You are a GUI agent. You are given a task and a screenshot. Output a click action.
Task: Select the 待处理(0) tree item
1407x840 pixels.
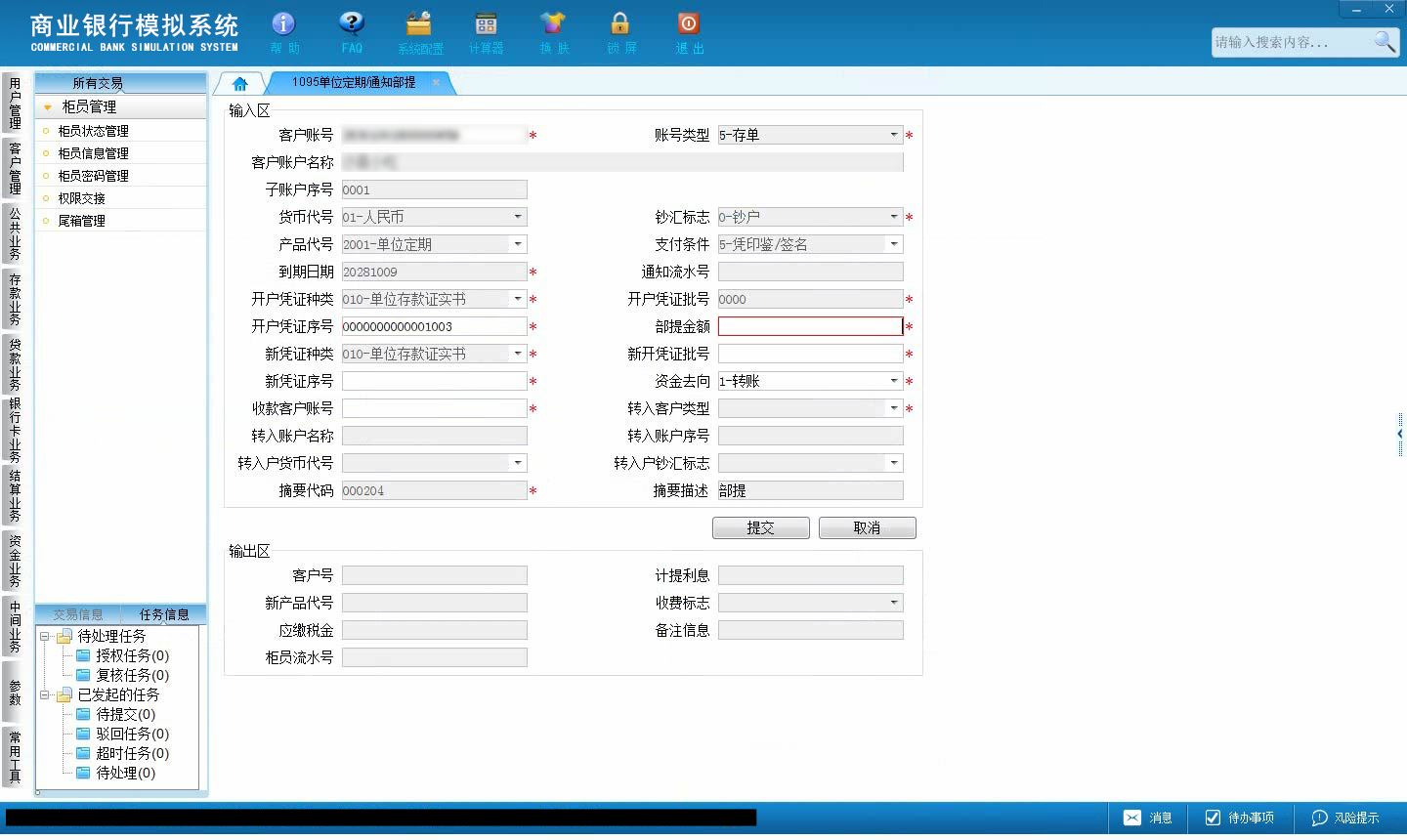click(116, 773)
